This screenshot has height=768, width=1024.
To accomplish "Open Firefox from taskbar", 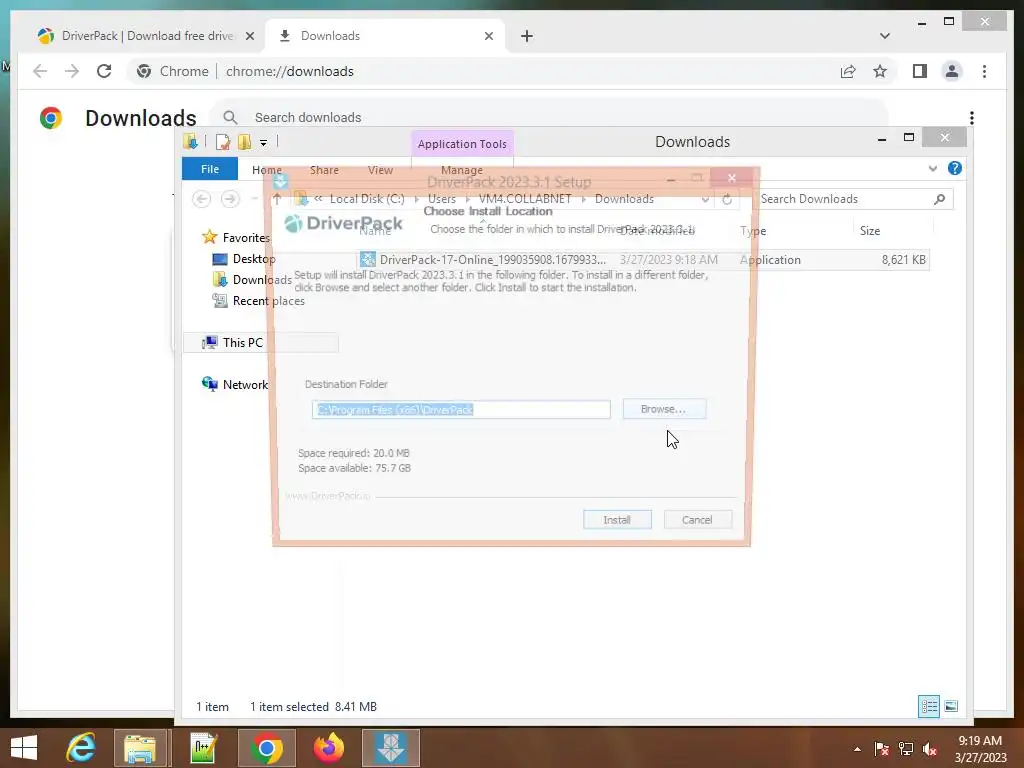I will [328, 748].
